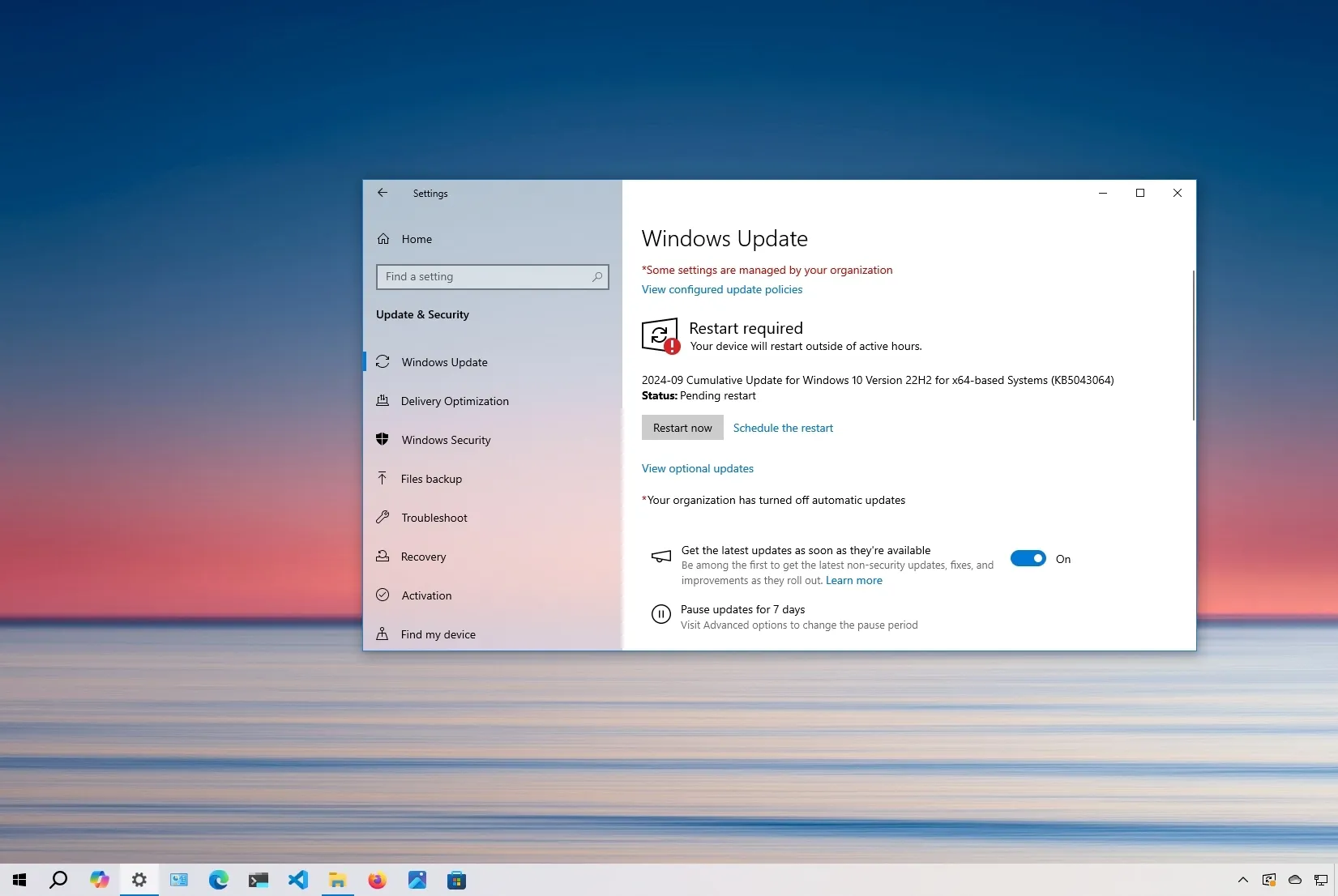
Task: Open Firefox from the taskbar
Action: tap(377, 880)
